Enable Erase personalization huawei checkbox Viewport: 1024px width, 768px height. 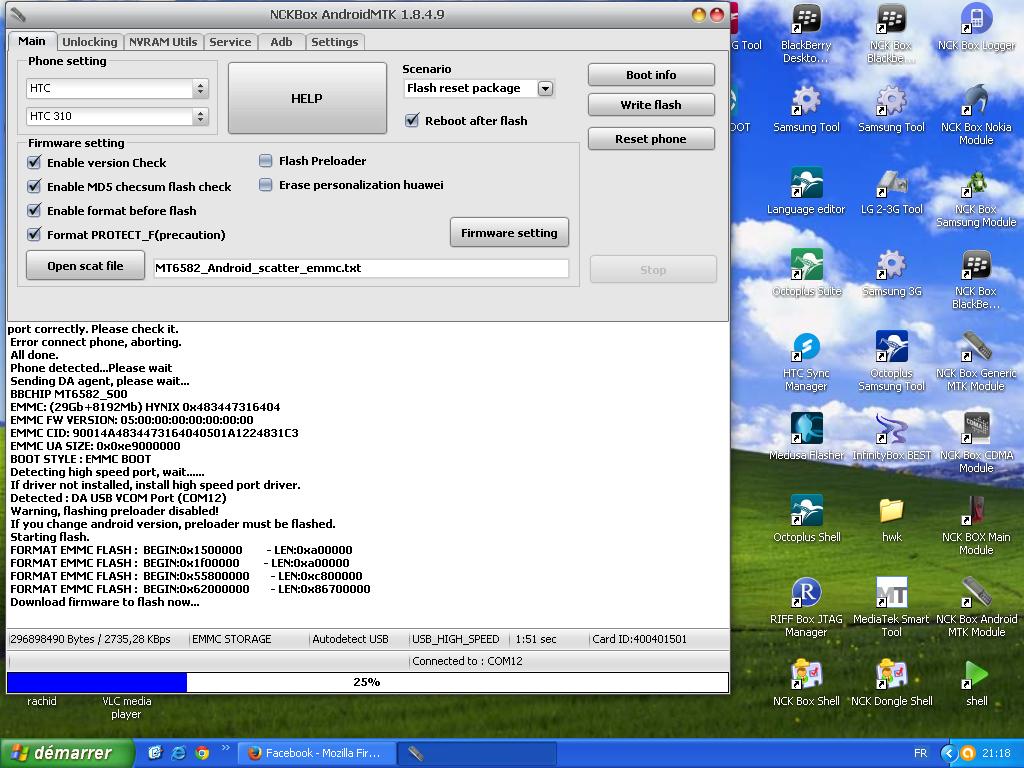[266, 185]
